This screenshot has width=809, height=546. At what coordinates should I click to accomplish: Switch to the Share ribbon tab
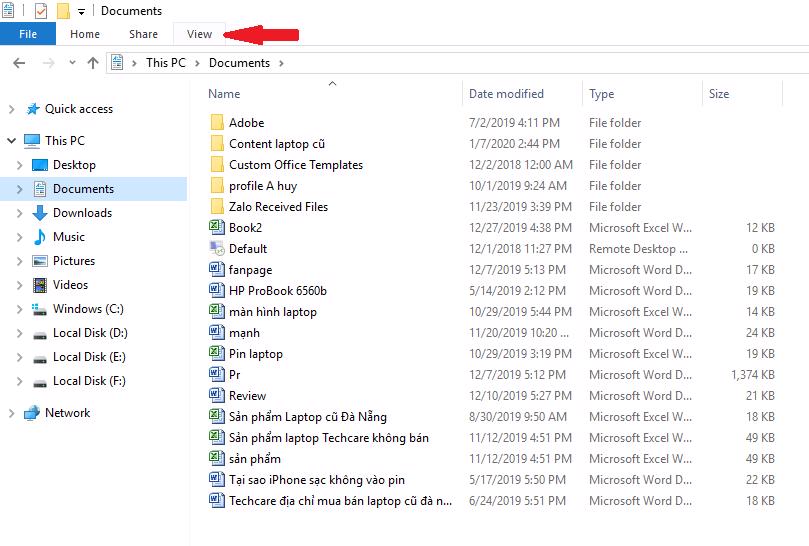click(143, 34)
